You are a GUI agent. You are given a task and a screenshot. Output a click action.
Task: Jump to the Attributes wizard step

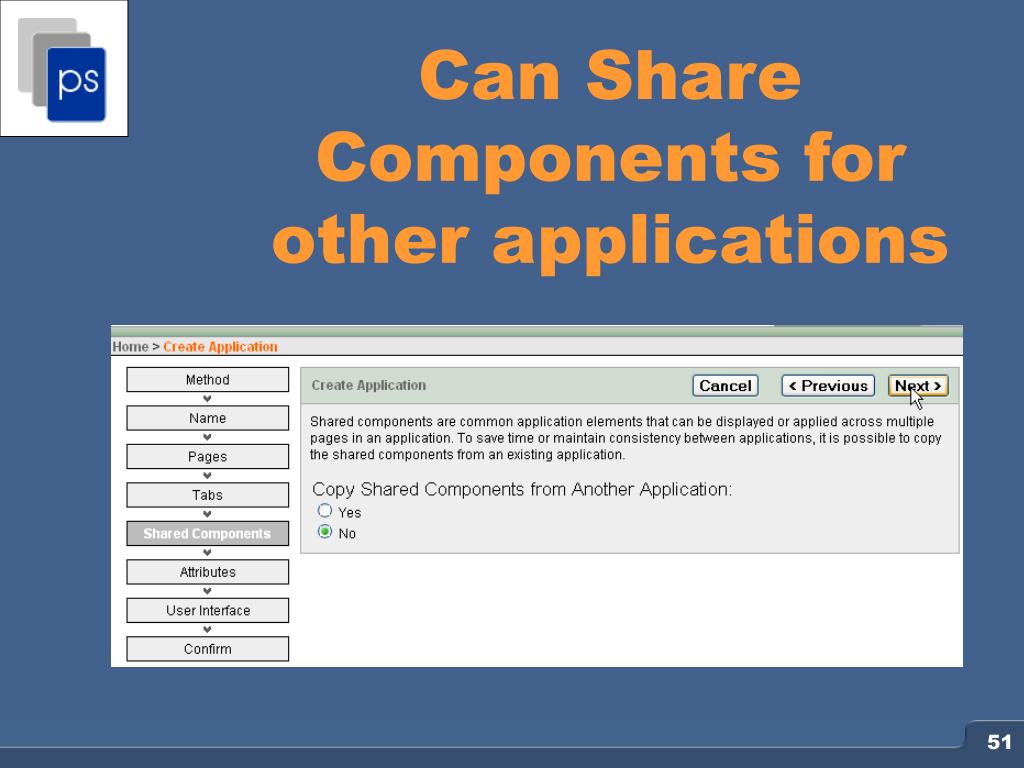pyautogui.click(x=208, y=572)
